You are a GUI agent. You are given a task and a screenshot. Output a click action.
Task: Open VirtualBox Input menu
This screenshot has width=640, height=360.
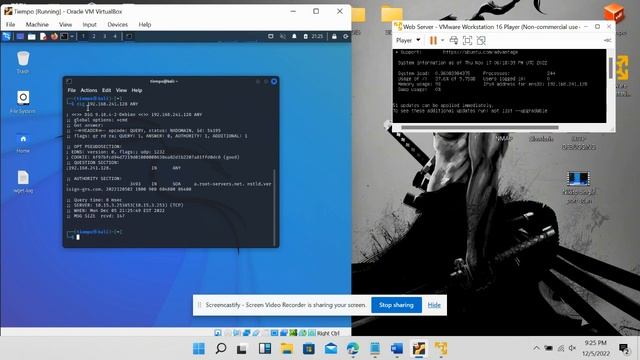89,24
